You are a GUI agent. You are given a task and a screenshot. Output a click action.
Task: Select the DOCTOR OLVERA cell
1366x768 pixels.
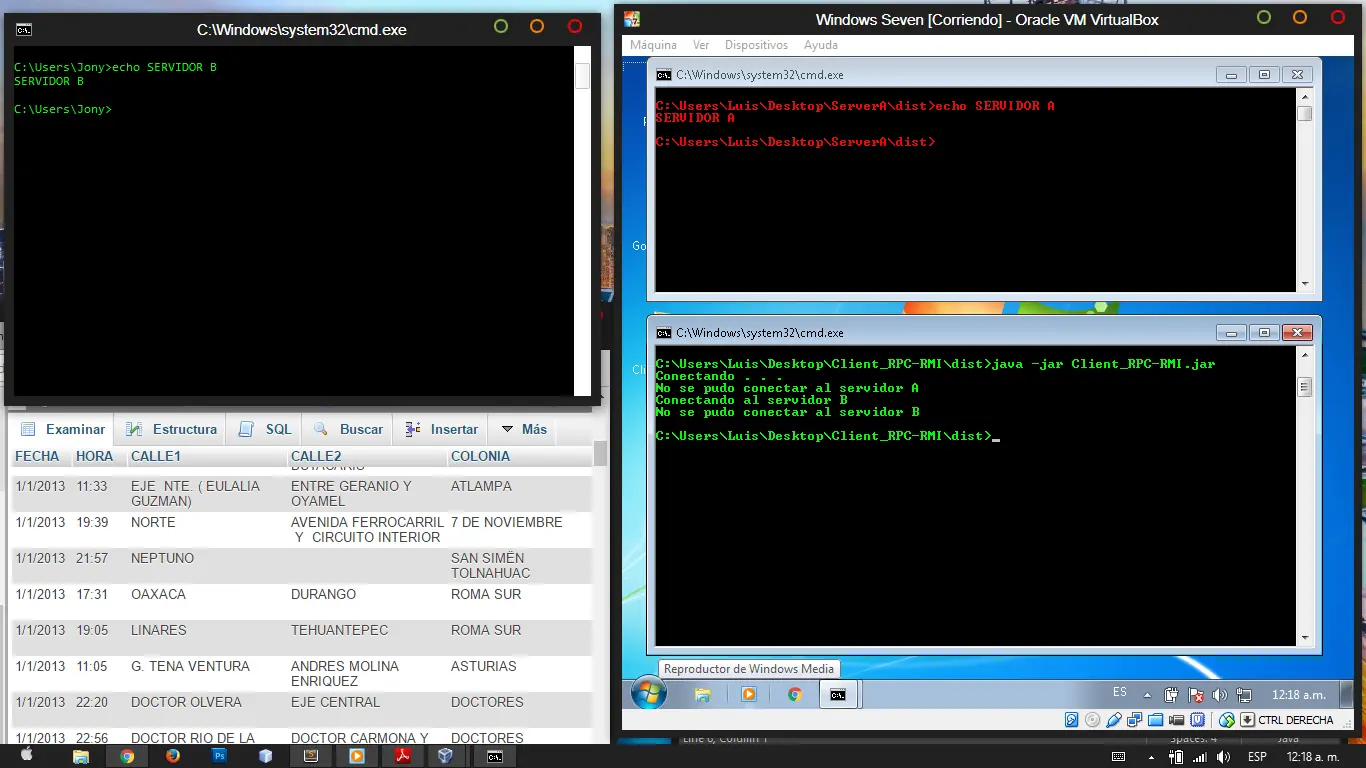(186, 702)
